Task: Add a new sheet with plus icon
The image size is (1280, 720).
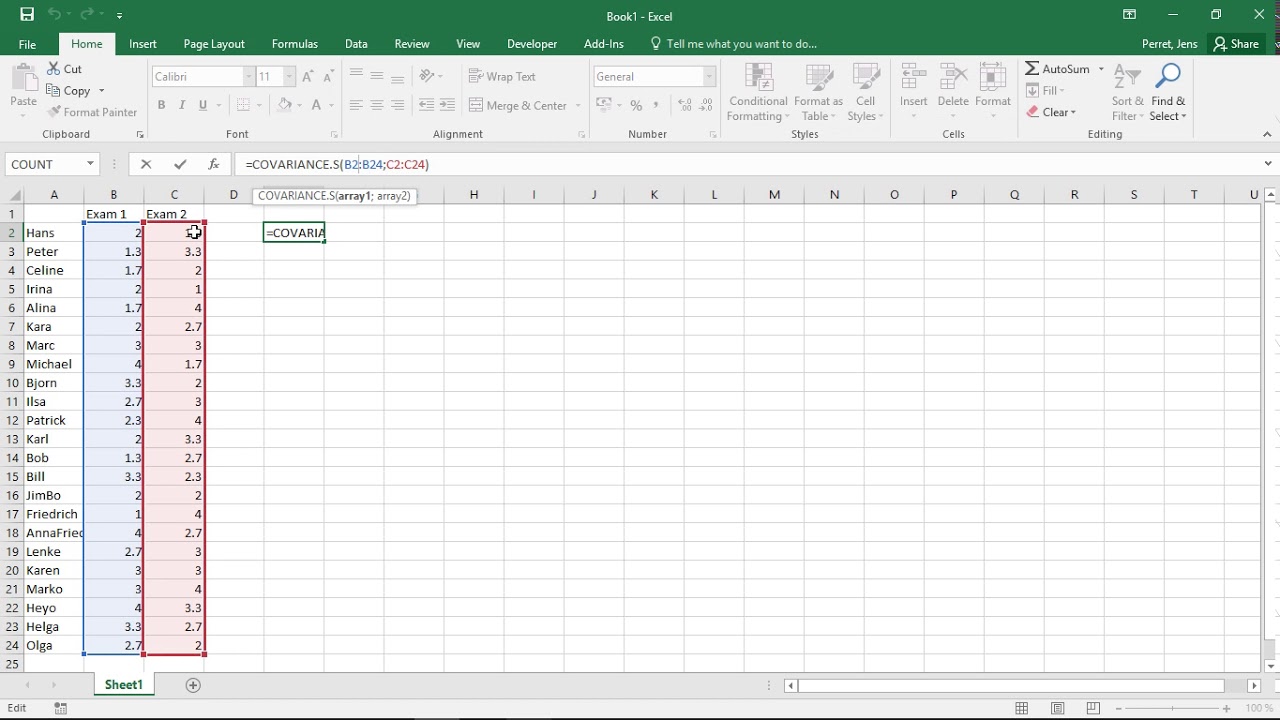Action: (x=193, y=685)
